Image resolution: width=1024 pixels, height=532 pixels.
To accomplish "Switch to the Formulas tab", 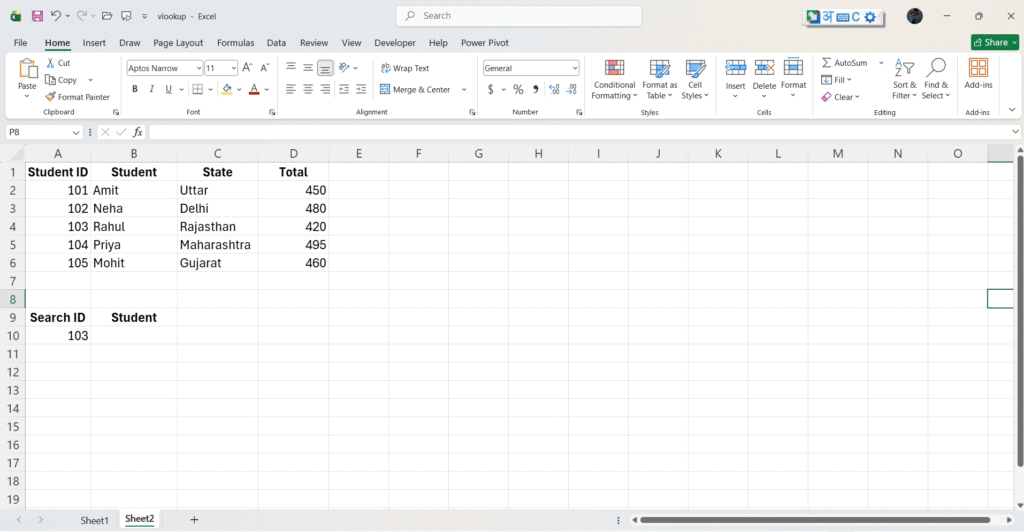I will (x=236, y=42).
